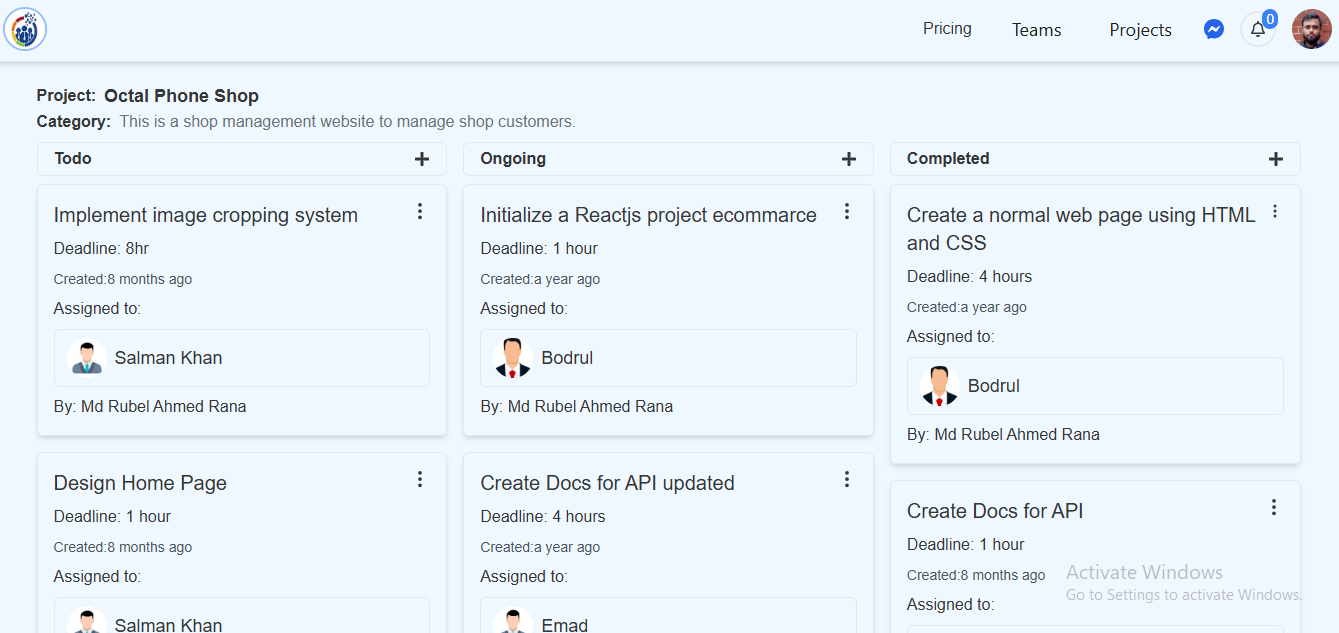Click Deadline: 4 hours on Docs for API updated card
Screen dimensions: 1339x633
pyautogui.click(x=543, y=516)
